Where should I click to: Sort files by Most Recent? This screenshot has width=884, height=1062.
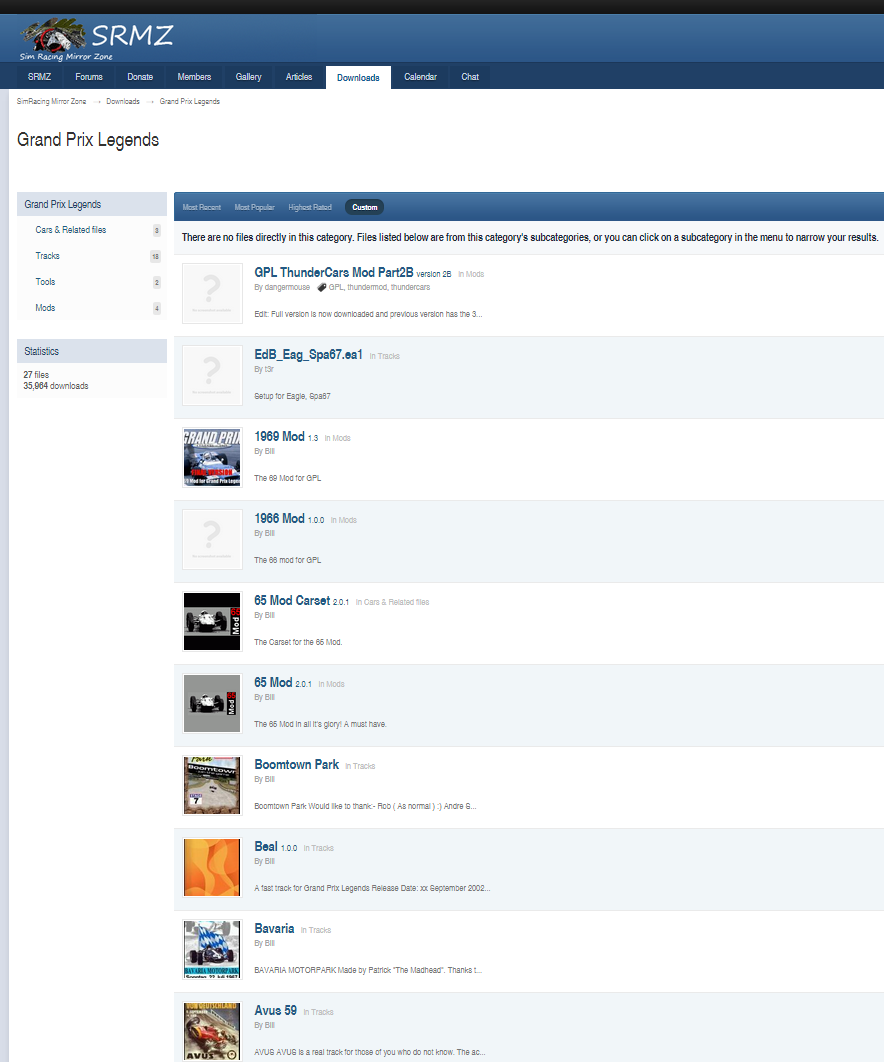pyautogui.click(x=202, y=207)
